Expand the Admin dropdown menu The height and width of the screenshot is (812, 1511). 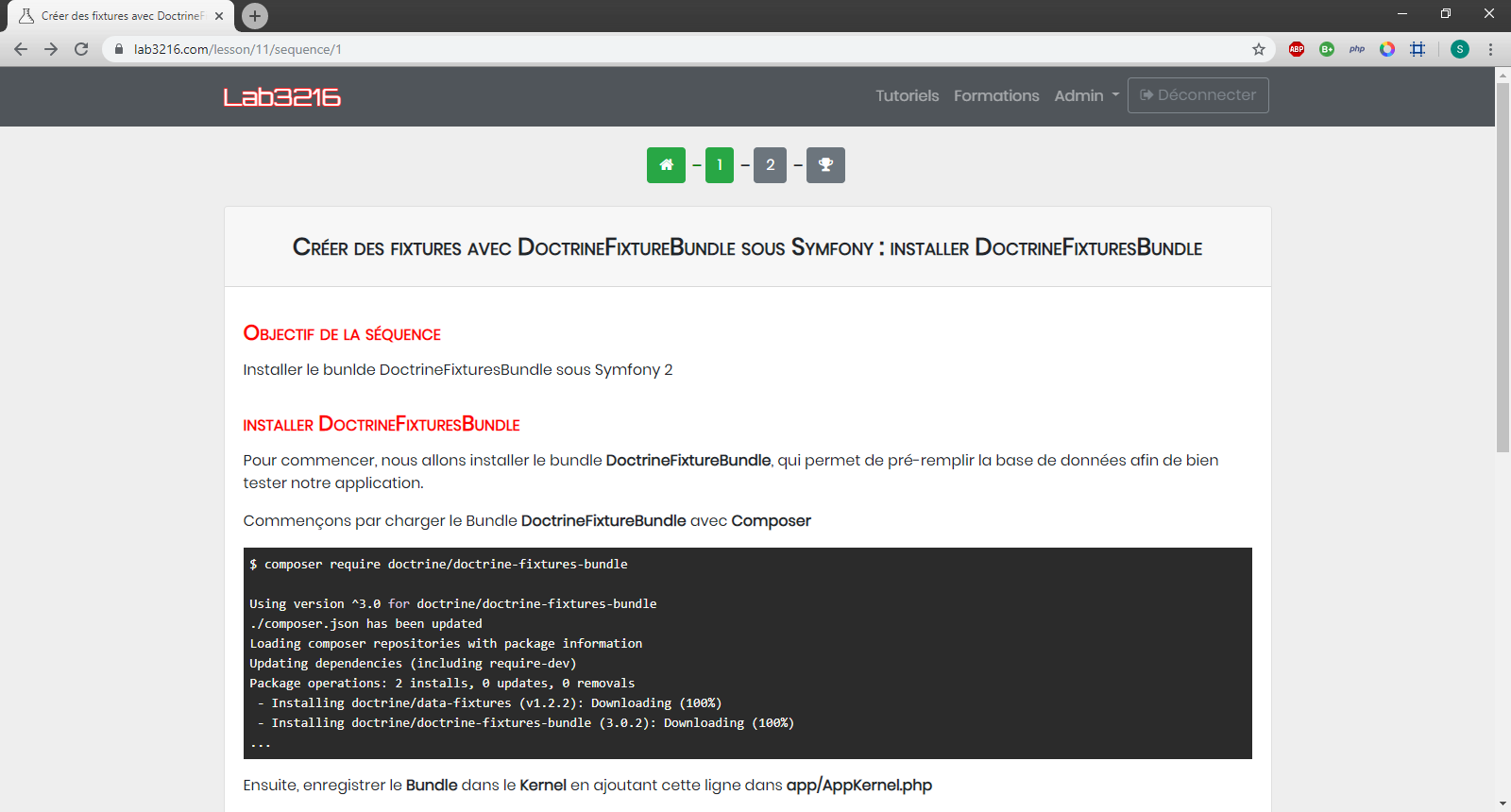point(1086,95)
